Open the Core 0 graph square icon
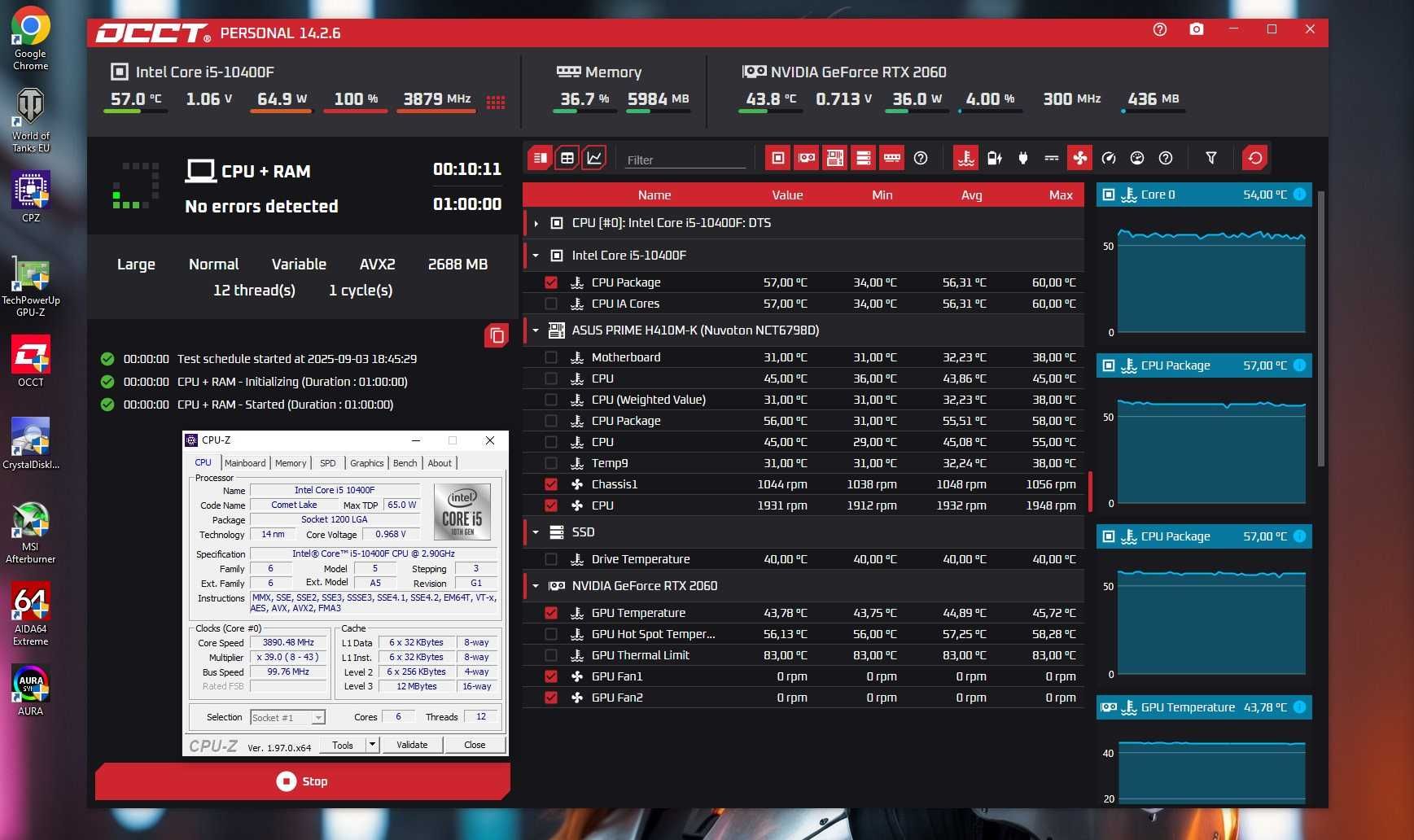 [x=1108, y=195]
